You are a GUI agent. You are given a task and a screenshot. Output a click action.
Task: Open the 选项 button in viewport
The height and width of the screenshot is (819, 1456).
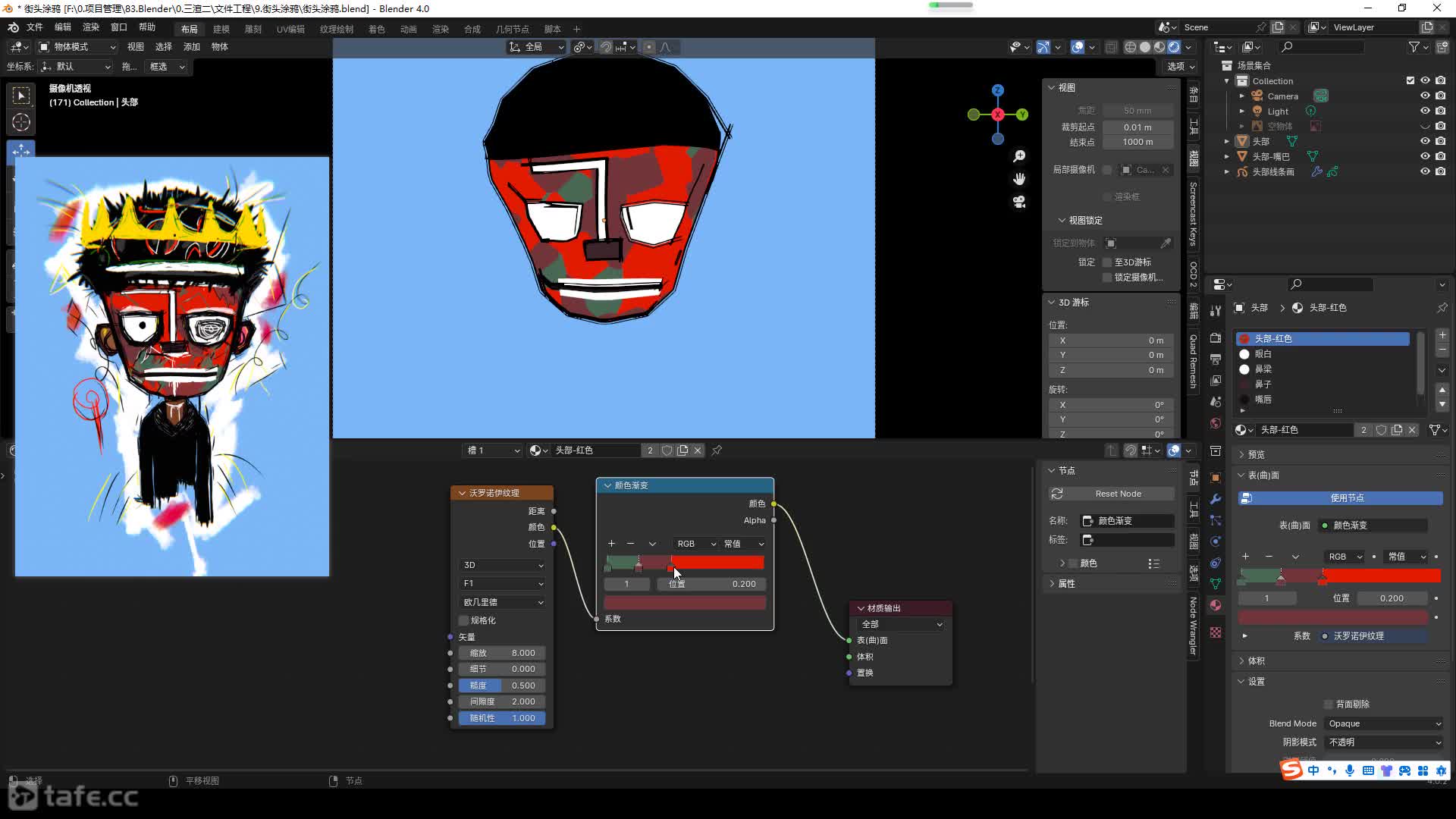(x=1181, y=67)
